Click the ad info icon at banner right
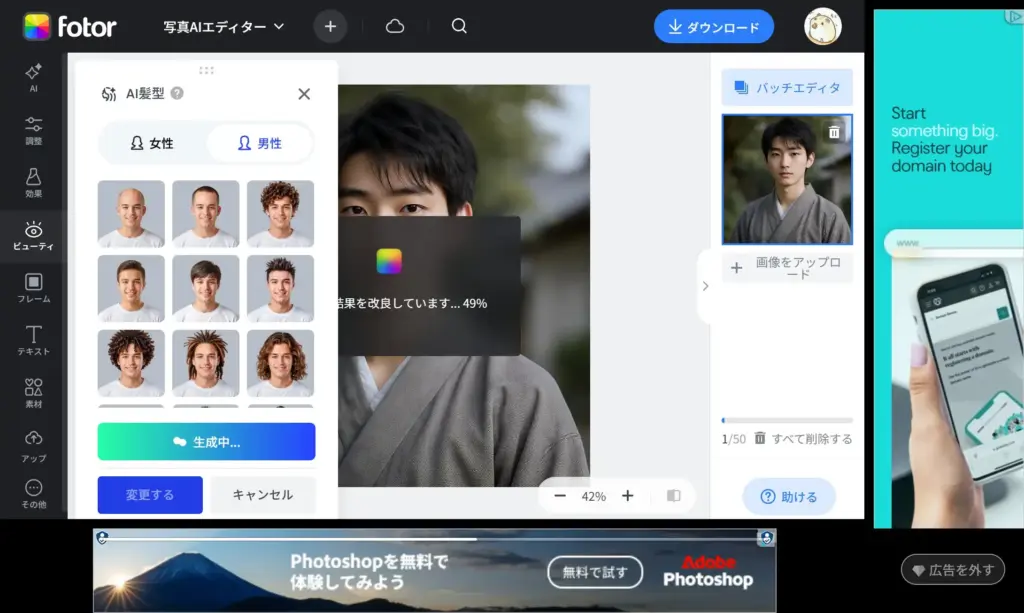Image resolution: width=1024 pixels, height=613 pixels. pyautogui.click(x=767, y=538)
